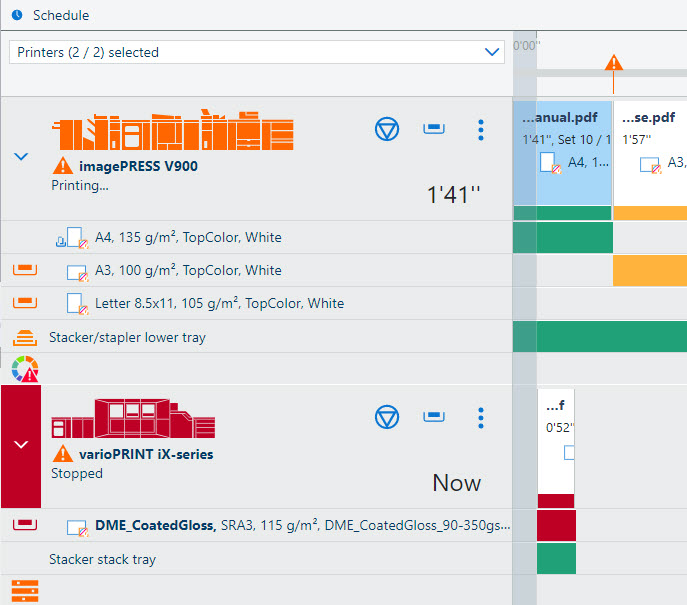Collapse the imagePRESS V900 printer section
687x605 pixels.
21,156
